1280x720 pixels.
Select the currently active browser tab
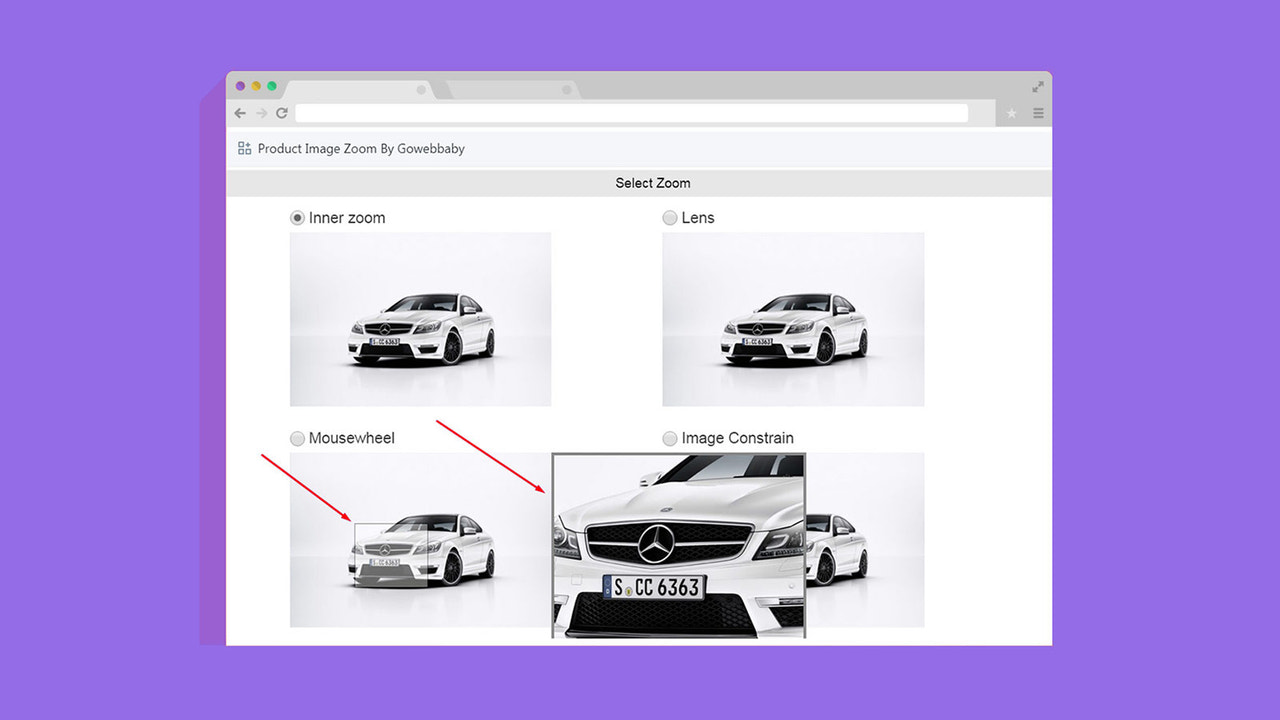click(x=360, y=88)
